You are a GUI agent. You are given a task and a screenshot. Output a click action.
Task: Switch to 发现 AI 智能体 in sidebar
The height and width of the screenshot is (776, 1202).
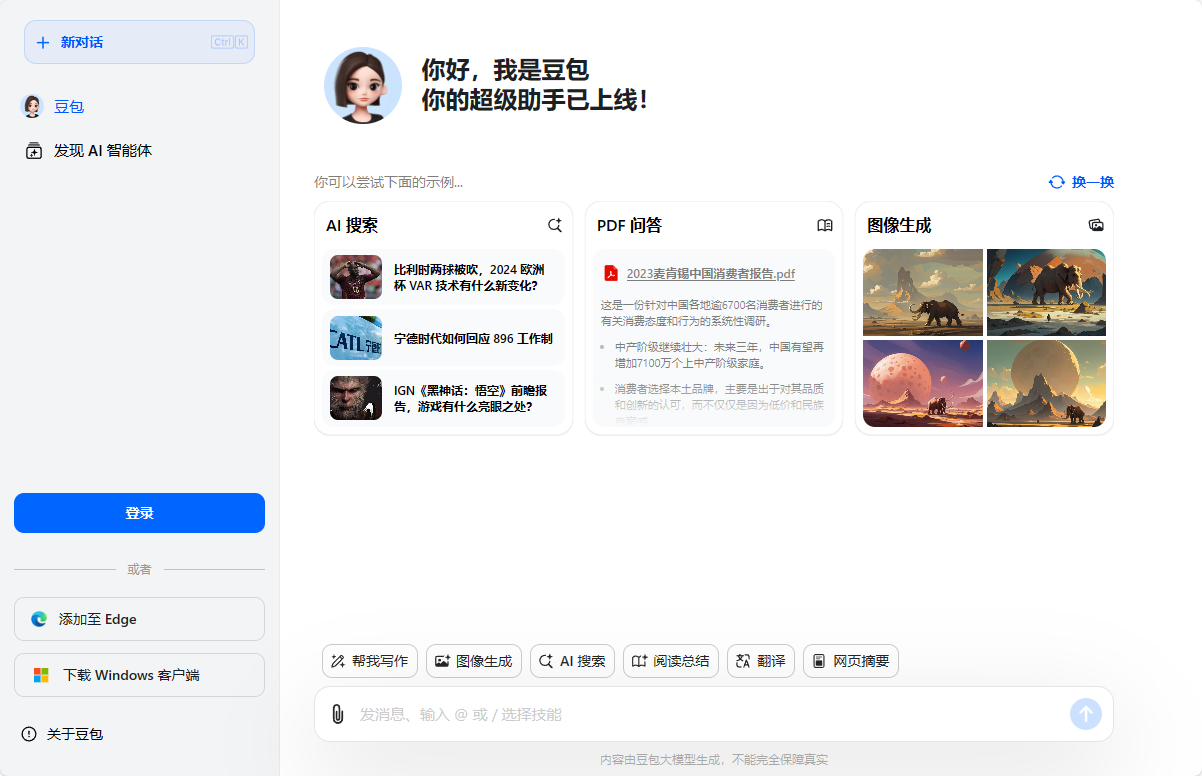[100, 150]
